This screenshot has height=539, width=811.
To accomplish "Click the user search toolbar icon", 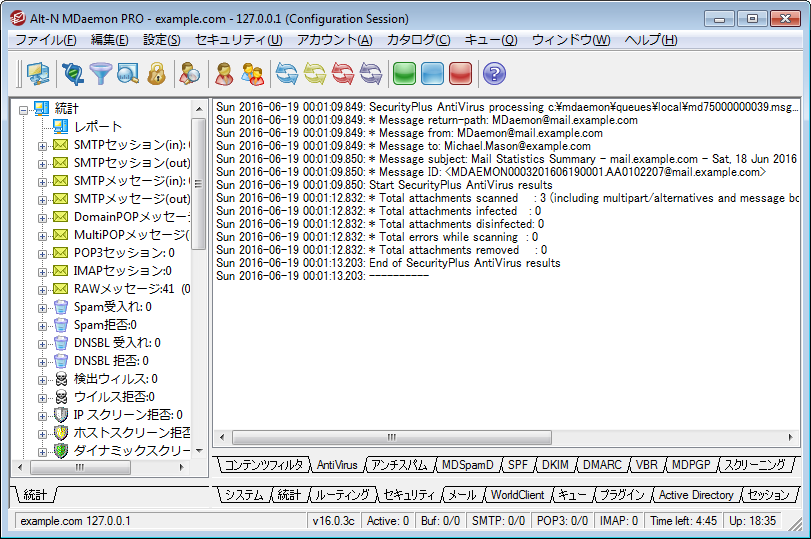I will (190, 73).
